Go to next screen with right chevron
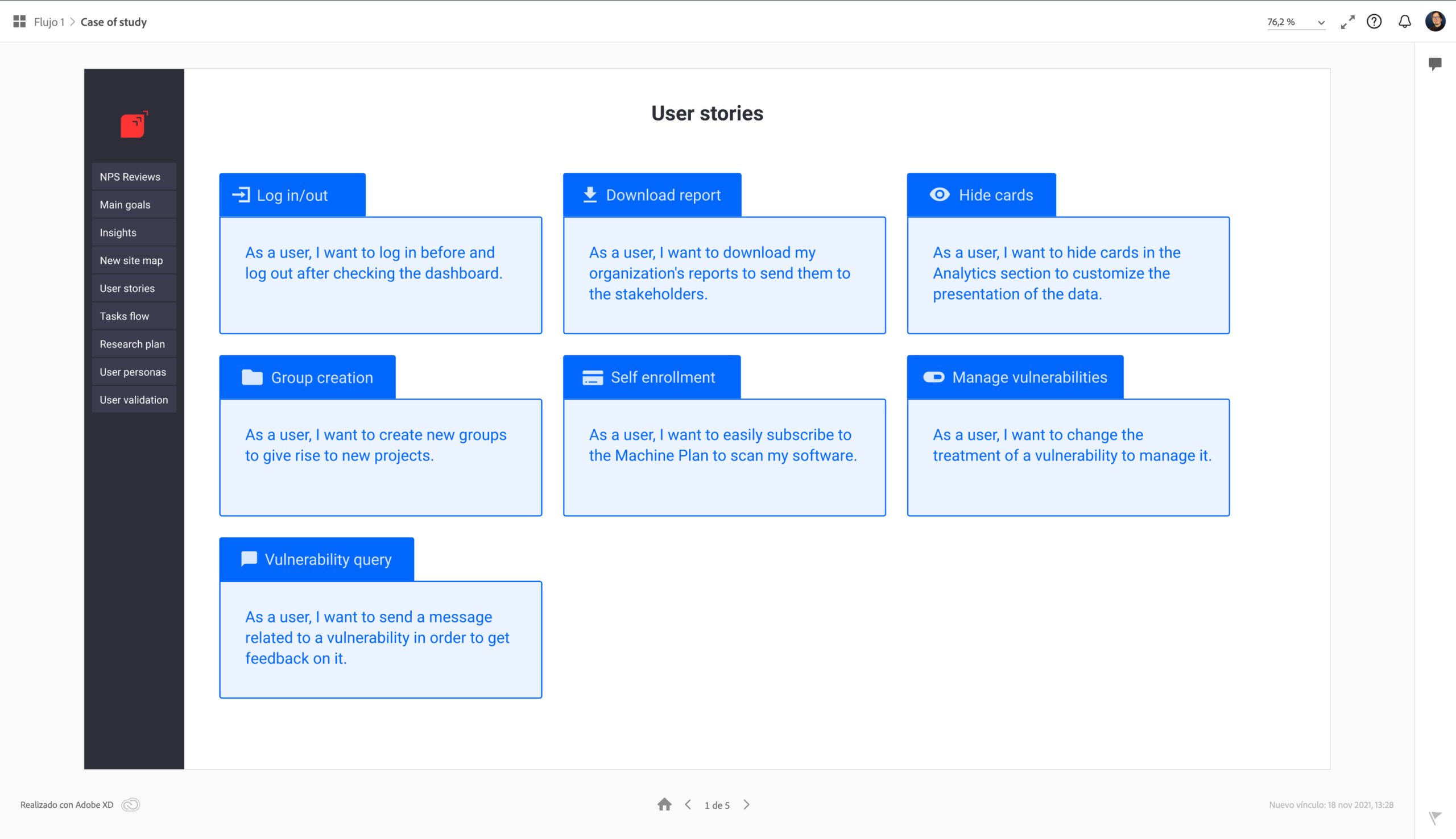The width and height of the screenshot is (1456, 839). tap(746, 804)
